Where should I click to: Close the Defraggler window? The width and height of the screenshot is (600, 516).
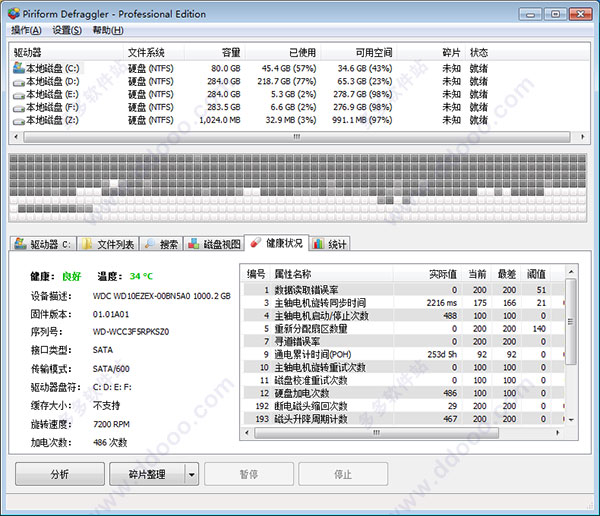pyautogui.click(x=580, y=14)
